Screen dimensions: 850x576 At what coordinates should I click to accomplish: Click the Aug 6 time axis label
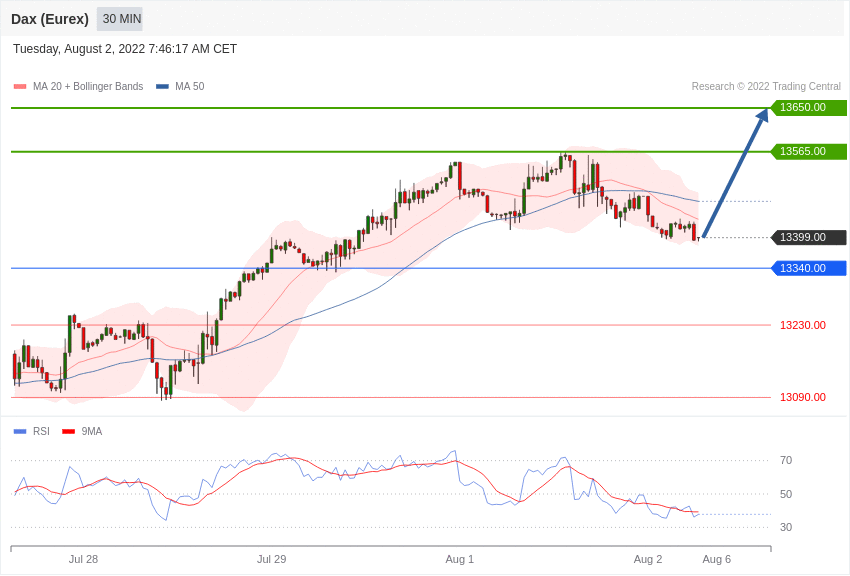(716, 559)
